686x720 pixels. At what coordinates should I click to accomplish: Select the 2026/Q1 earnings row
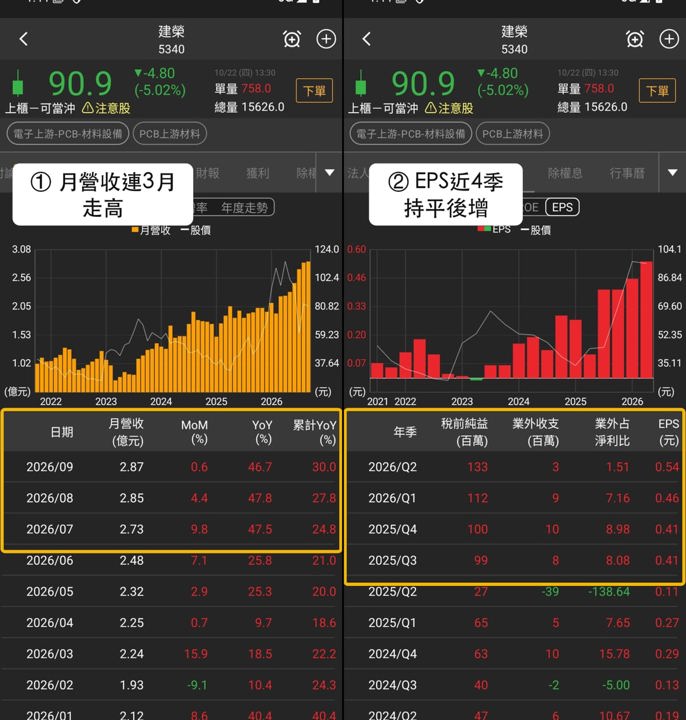tap(515, 498)
